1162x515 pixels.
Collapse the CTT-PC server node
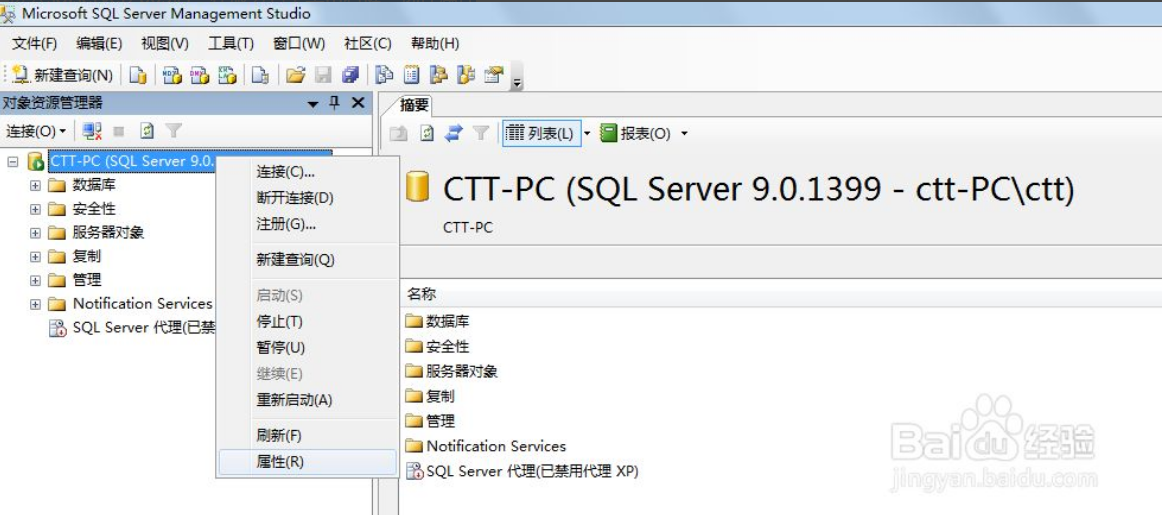pos(13,161)
